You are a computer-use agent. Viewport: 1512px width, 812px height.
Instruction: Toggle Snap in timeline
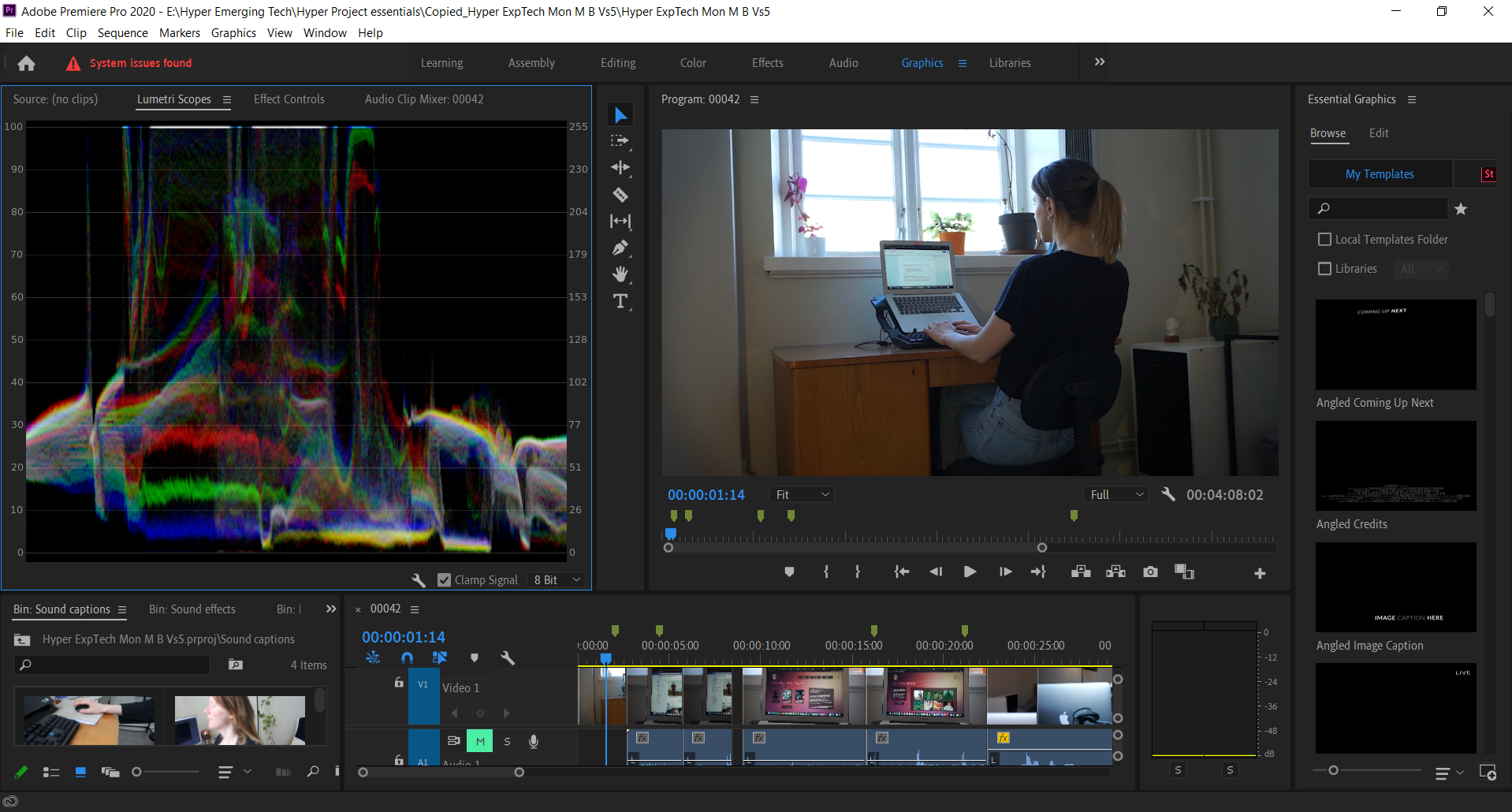(407, 657)
